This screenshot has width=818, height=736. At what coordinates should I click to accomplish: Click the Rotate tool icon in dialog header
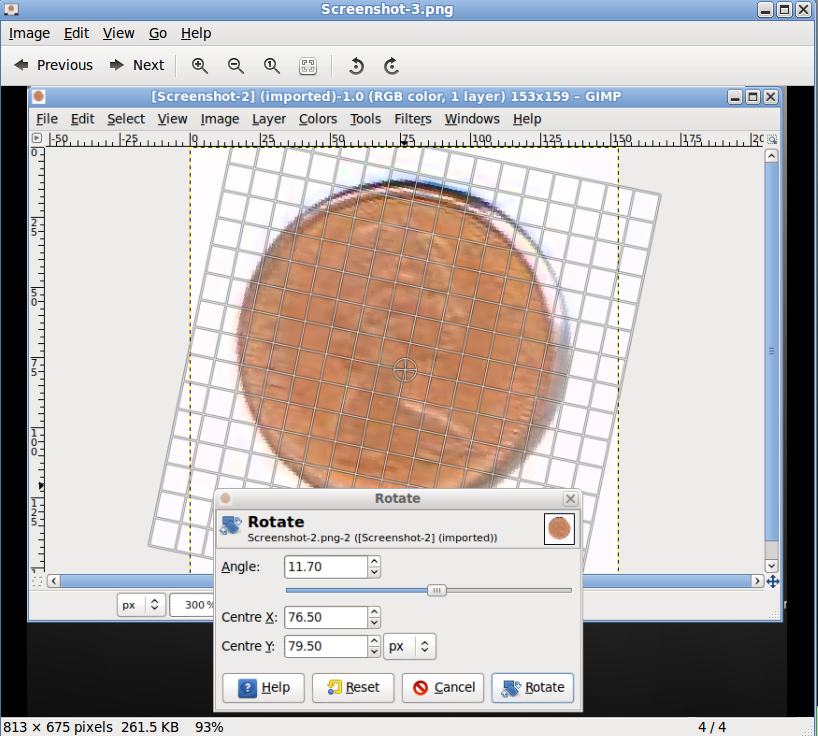pyautogui.click(x=231, y=525)
